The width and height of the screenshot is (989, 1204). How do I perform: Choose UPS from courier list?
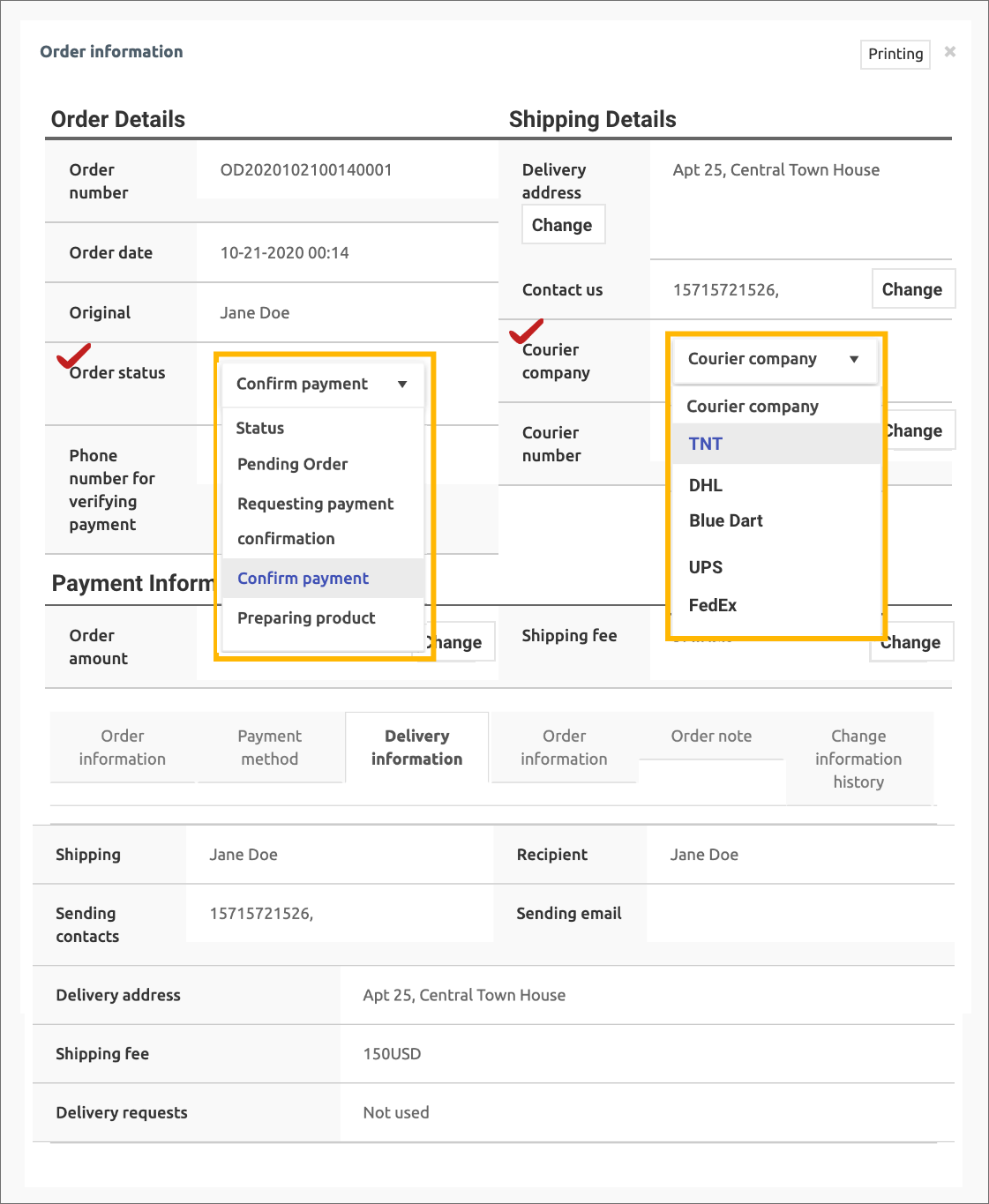[x=706, y=567]
